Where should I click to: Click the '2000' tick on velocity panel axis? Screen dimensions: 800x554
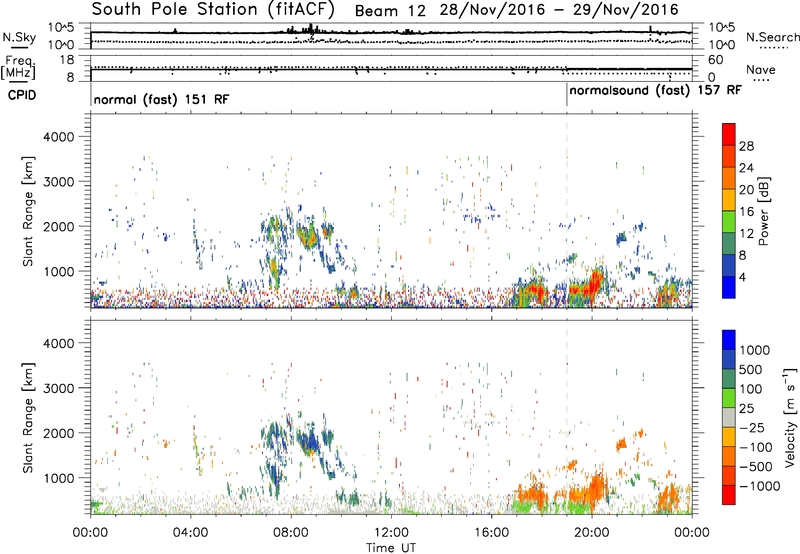point(58,433)
